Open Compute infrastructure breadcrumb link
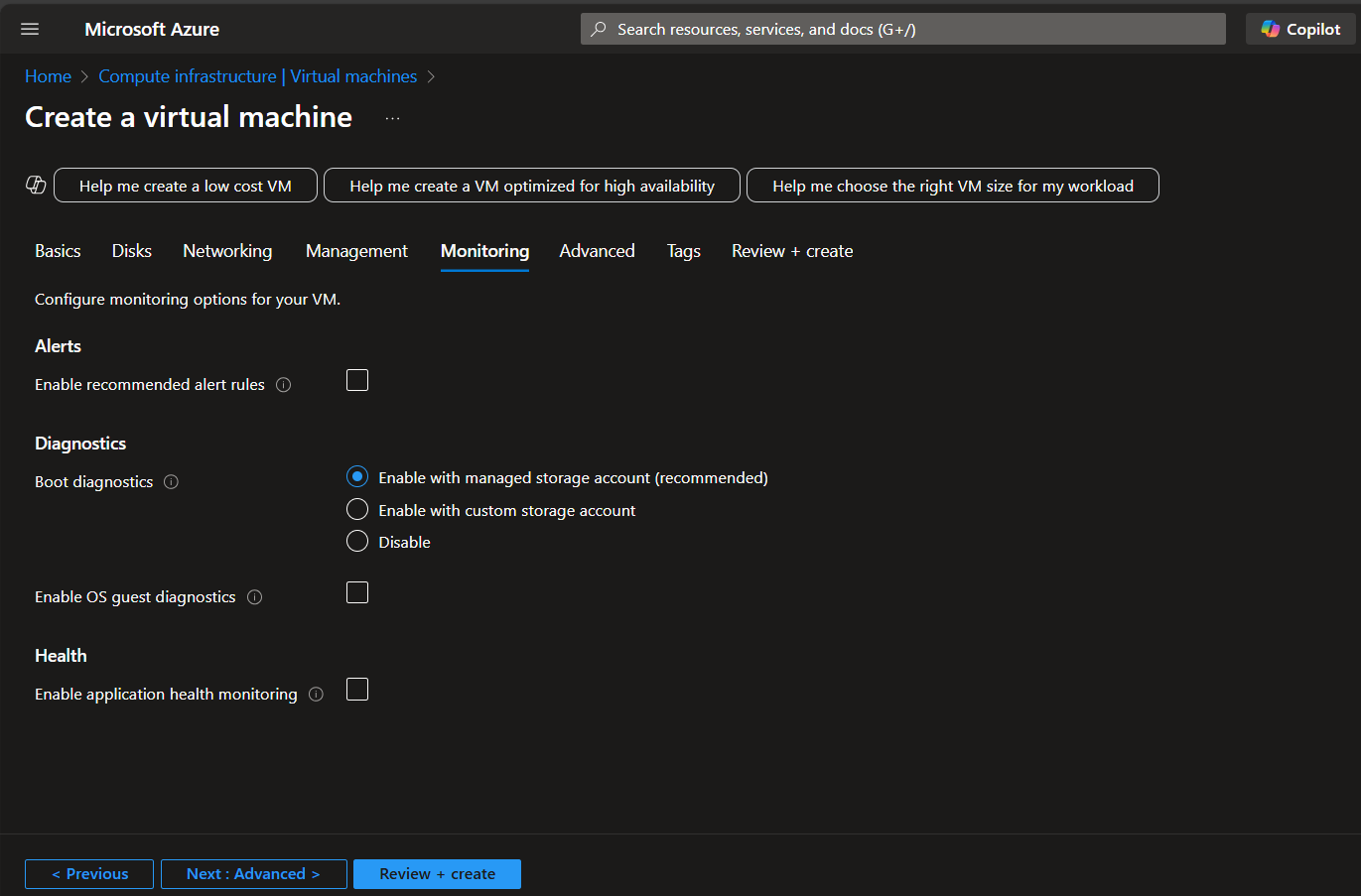Screen dimensions: 1361x896 (x=257, y=76)
